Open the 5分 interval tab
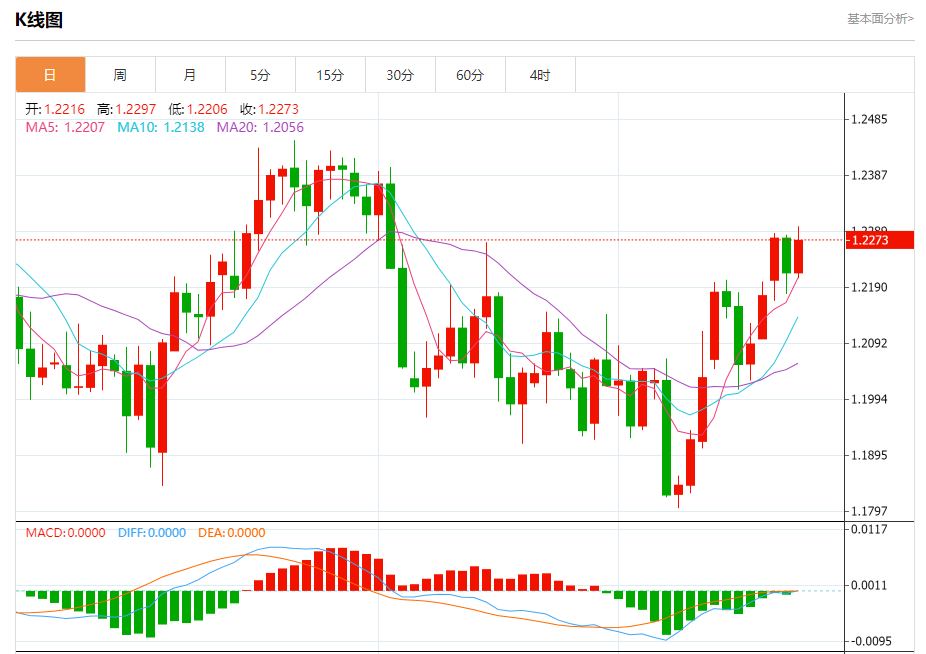926x654 pixels. click(x=260, y=75)
